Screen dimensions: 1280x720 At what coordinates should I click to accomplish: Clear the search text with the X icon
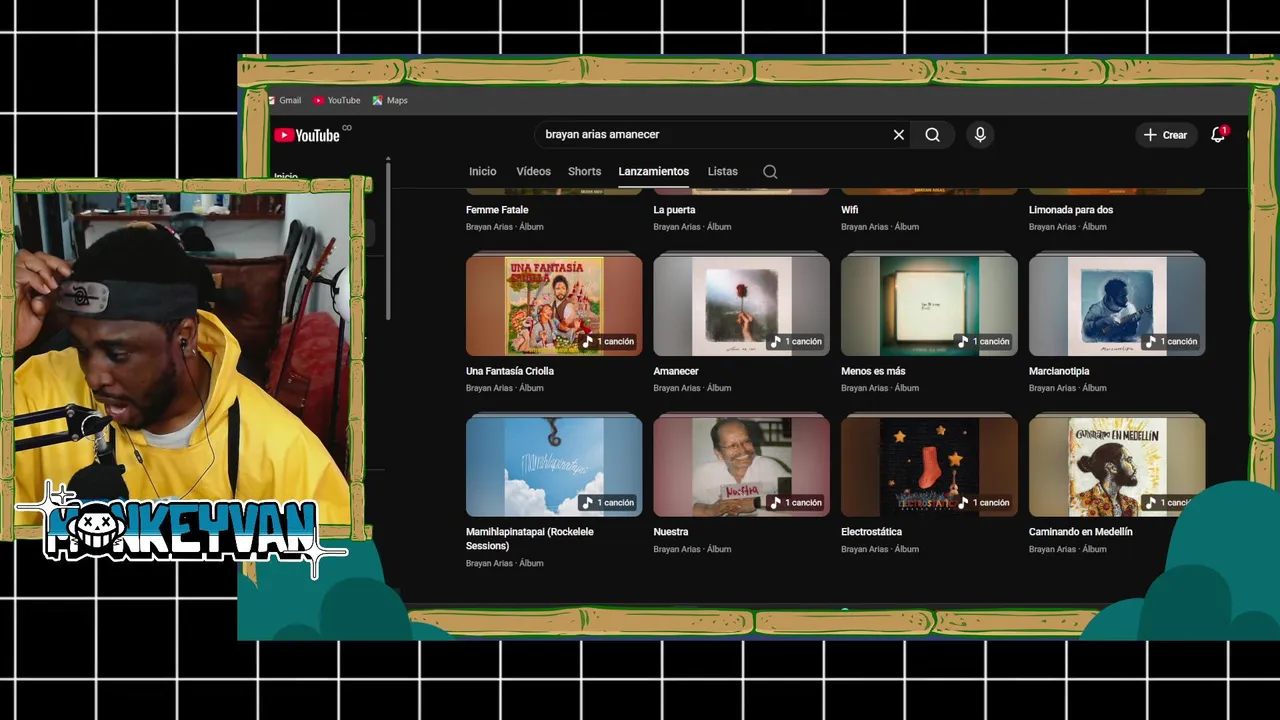[x=898, y=135]
